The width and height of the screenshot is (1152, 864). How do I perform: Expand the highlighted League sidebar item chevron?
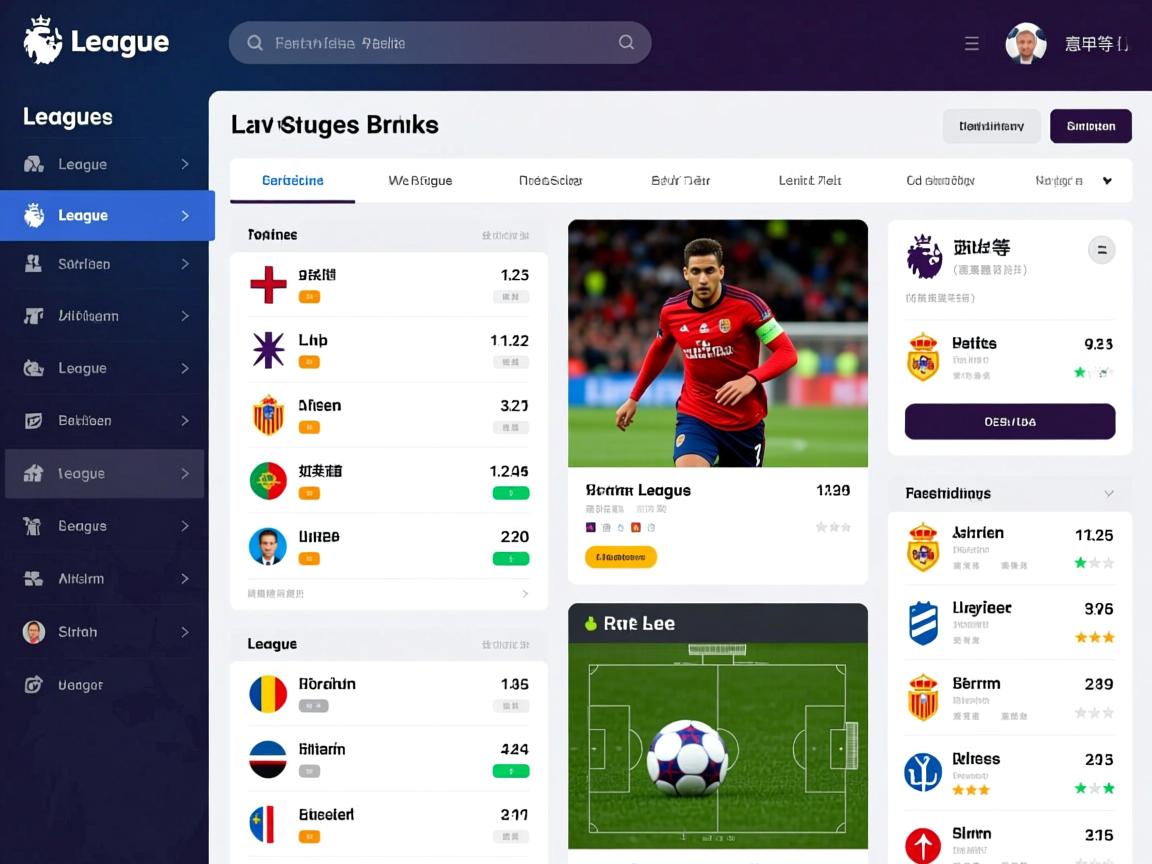pyautogui.click(x=185, y=215)
